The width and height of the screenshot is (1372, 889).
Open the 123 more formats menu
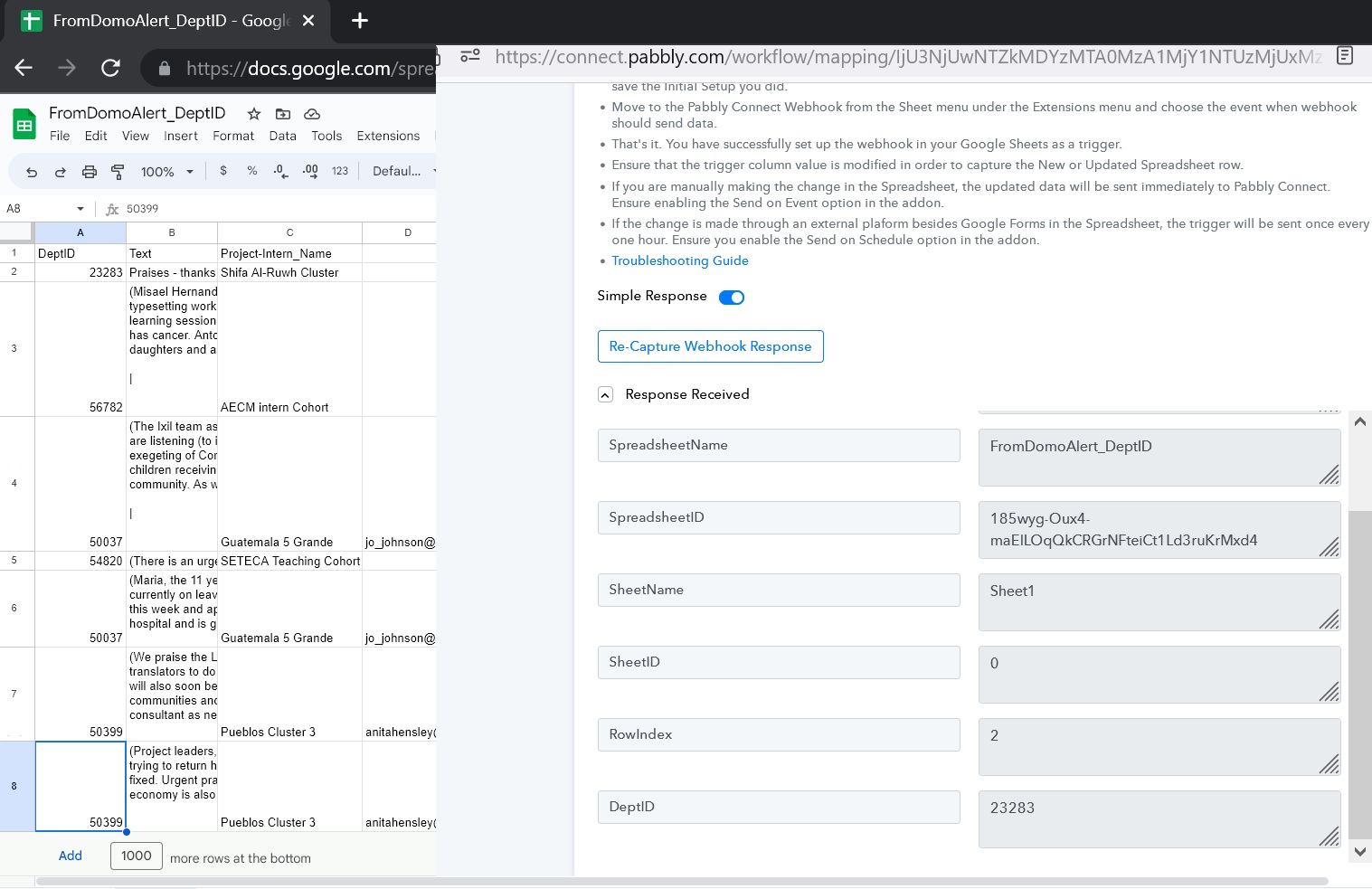point(340,171)
